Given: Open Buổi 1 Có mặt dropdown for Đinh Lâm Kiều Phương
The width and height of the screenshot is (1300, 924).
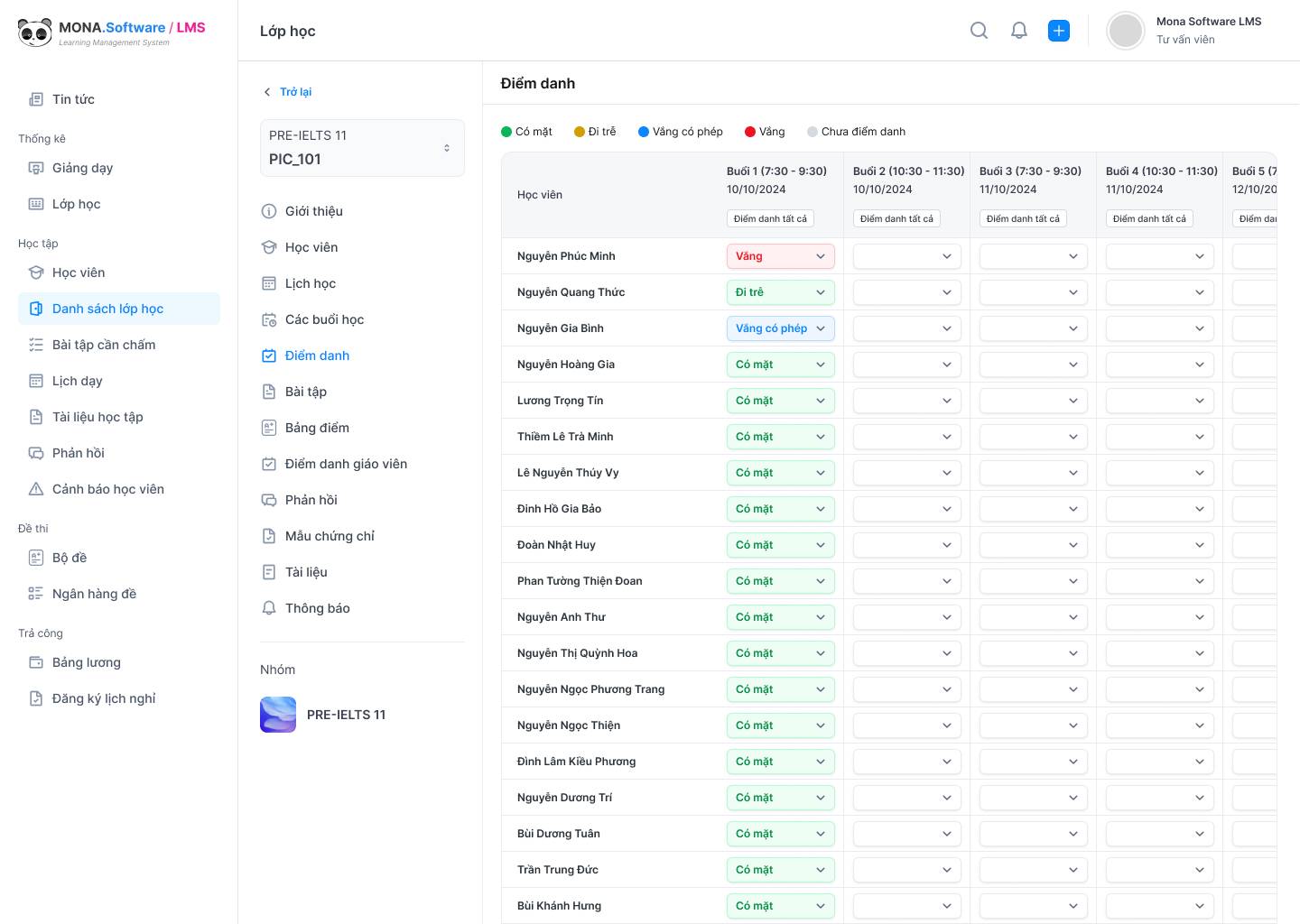Looking at the screenshot, I should [x=781, y=762].
